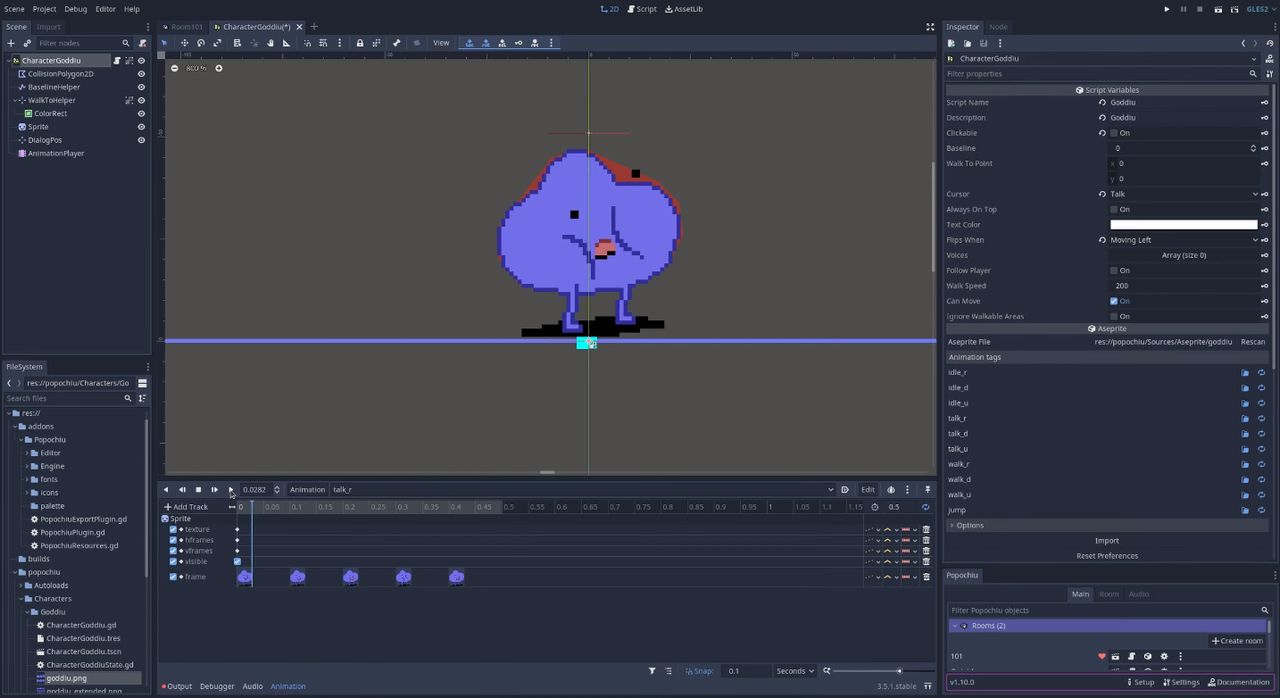Play the talk_r animation from start
Screen dimensions: 1280x698
click(x=214, y=490)
